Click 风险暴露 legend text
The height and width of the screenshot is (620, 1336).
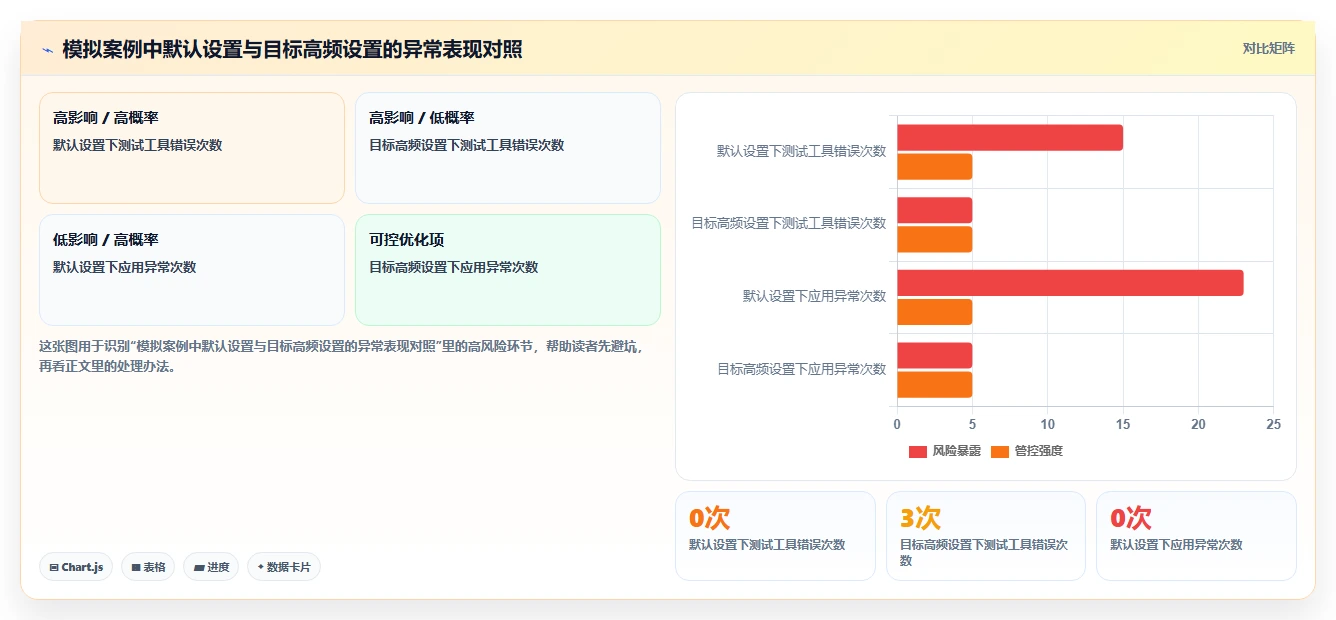[956, 451]
